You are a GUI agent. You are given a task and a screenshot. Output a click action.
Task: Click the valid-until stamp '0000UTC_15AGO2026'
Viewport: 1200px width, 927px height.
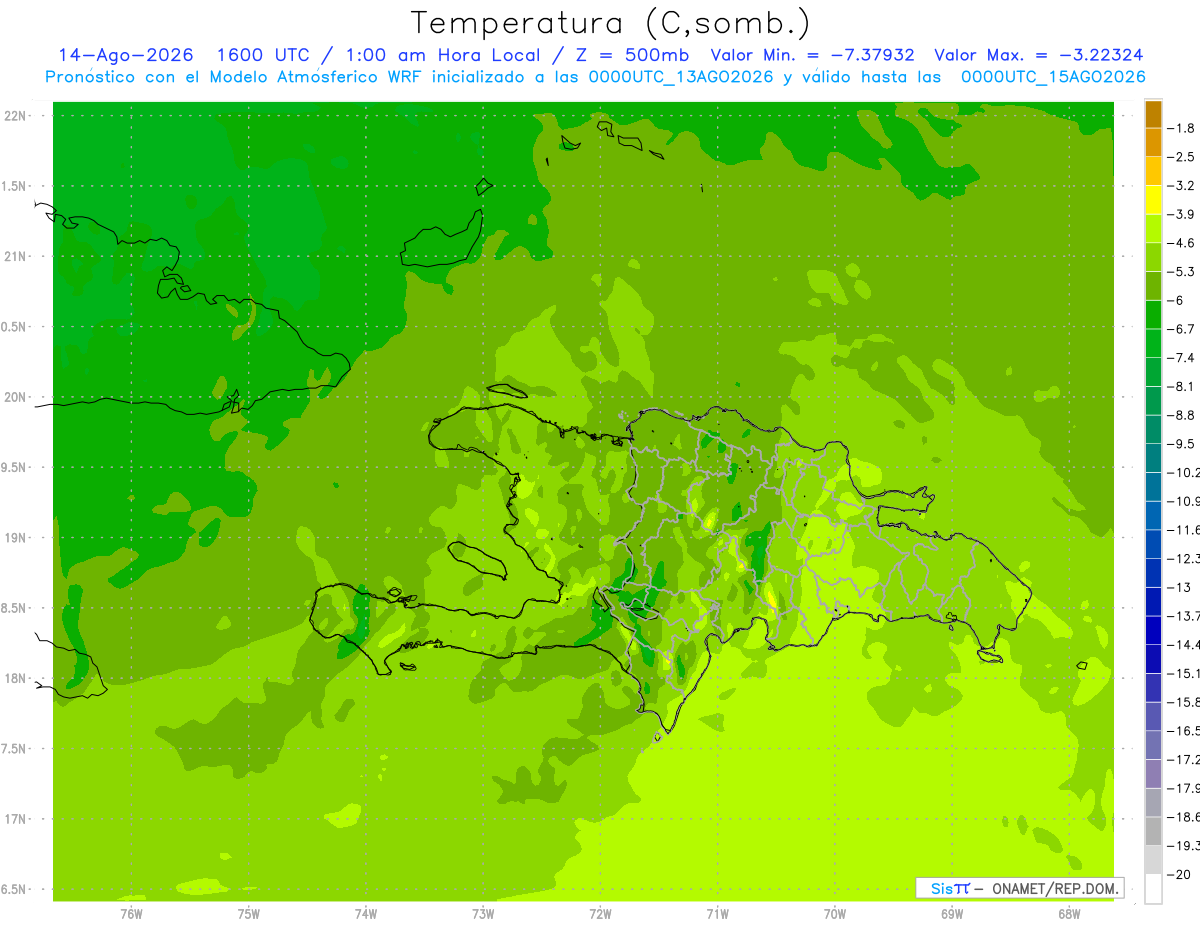click(x=1053, y=77)
